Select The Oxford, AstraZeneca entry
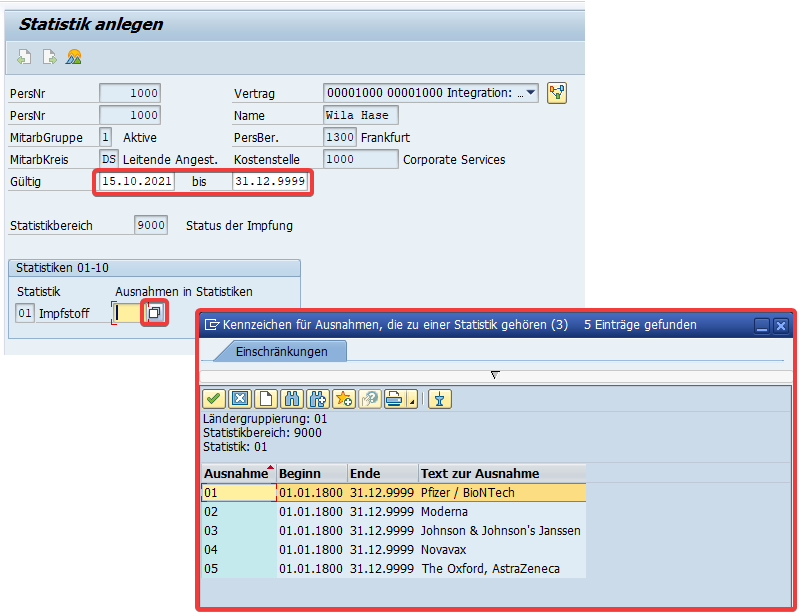 coord(393,568)
